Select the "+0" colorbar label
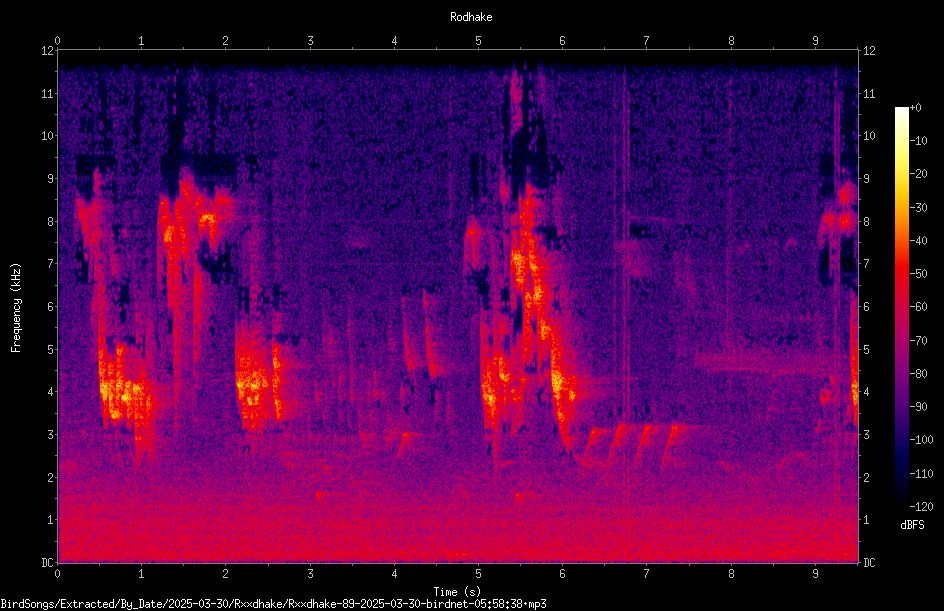944x611 pixels. click(x=916, y=108)
